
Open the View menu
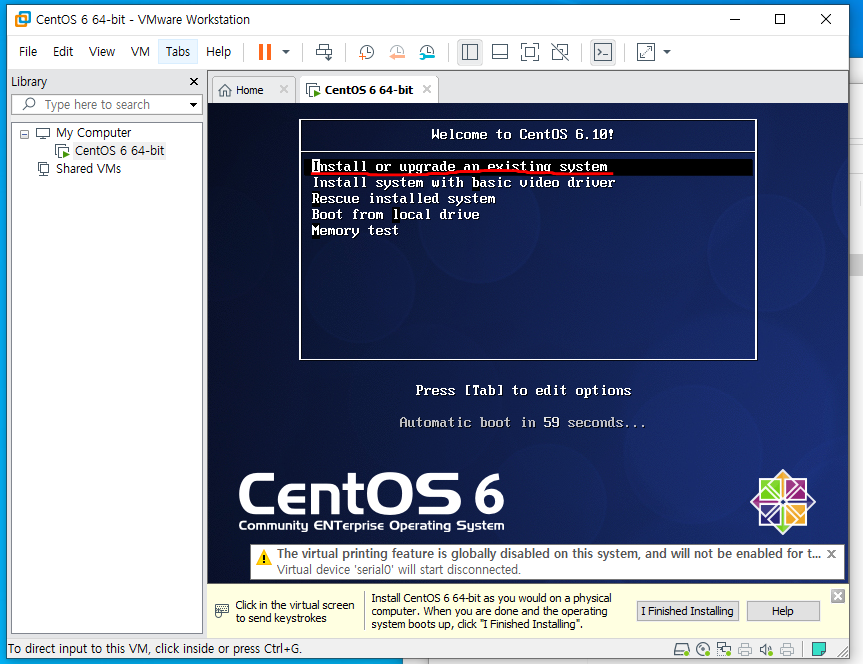[x=102, y=52]
